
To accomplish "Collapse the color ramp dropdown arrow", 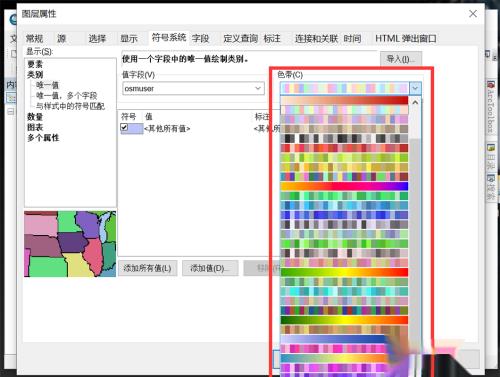I will click(x=415, y=88).
